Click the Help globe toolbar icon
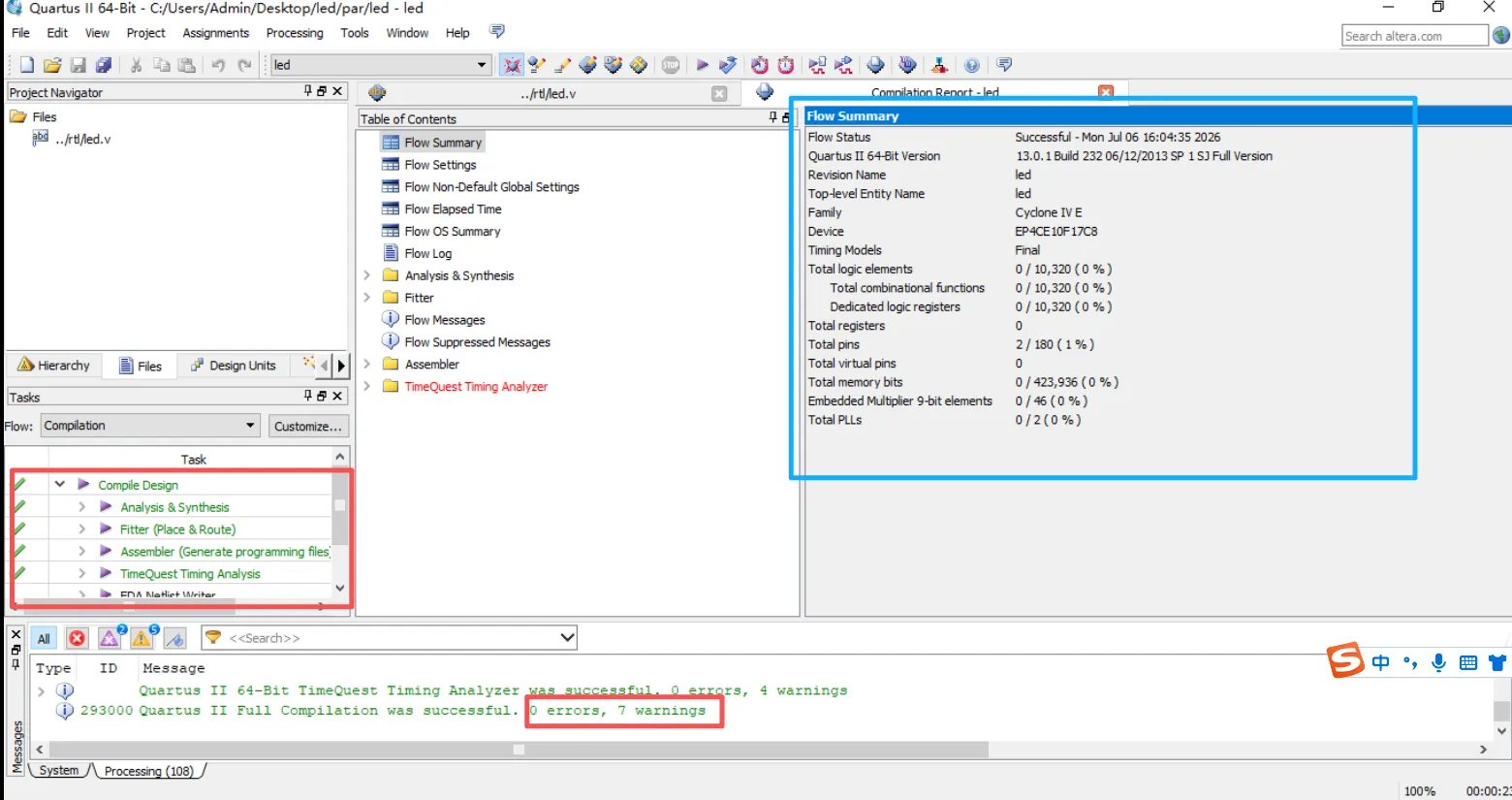This screenshot has height=800, width=1512. (x=972, y=65)
